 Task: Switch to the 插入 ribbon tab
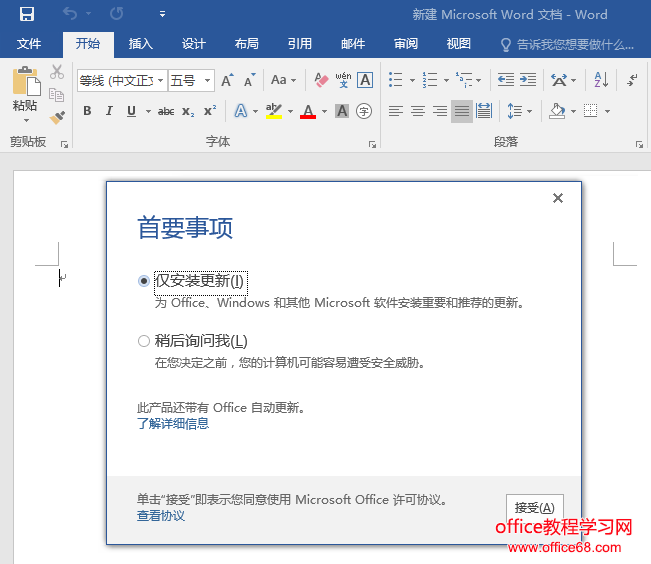[x=141, y=44]
